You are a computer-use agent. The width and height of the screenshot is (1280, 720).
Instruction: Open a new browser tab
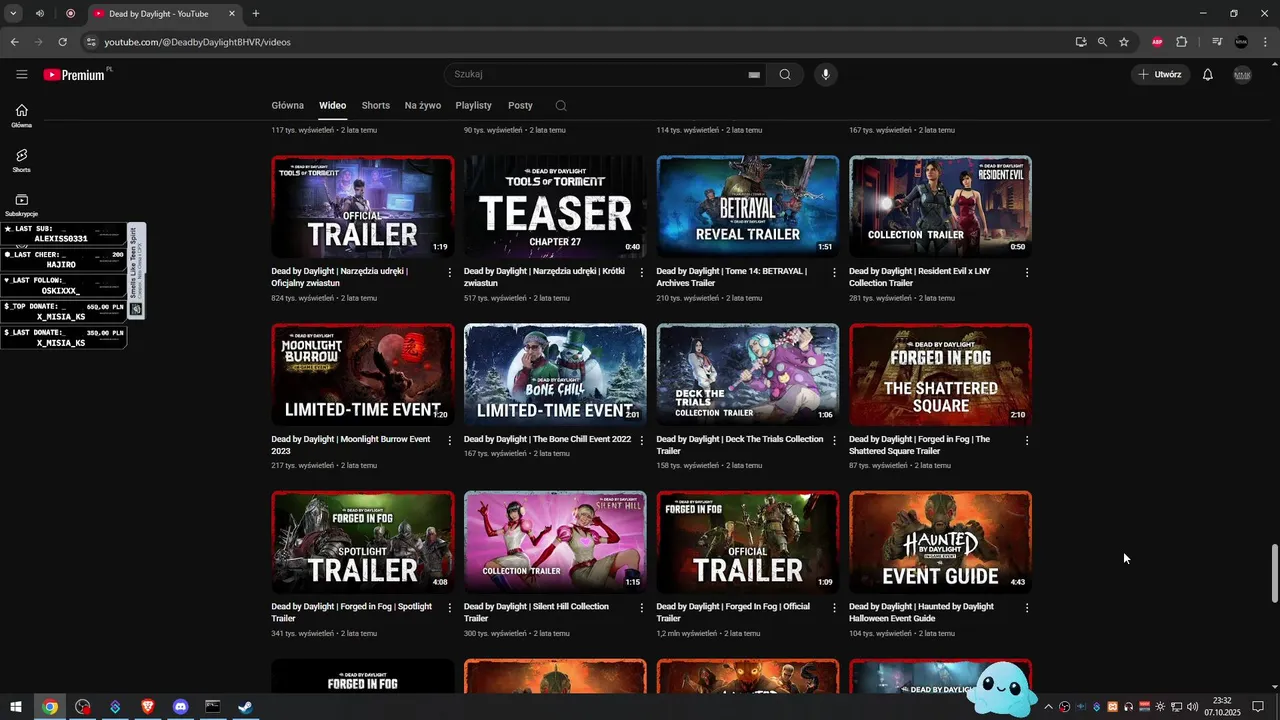[x=256, y=13]
